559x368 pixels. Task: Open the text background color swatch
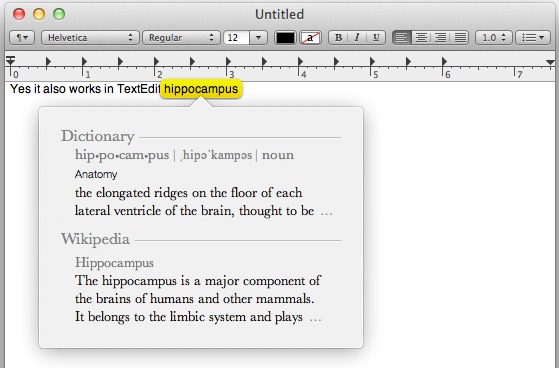310,37
